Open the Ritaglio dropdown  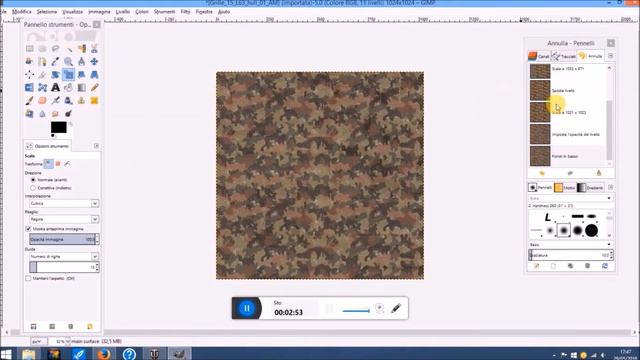(x=64, y=219)
